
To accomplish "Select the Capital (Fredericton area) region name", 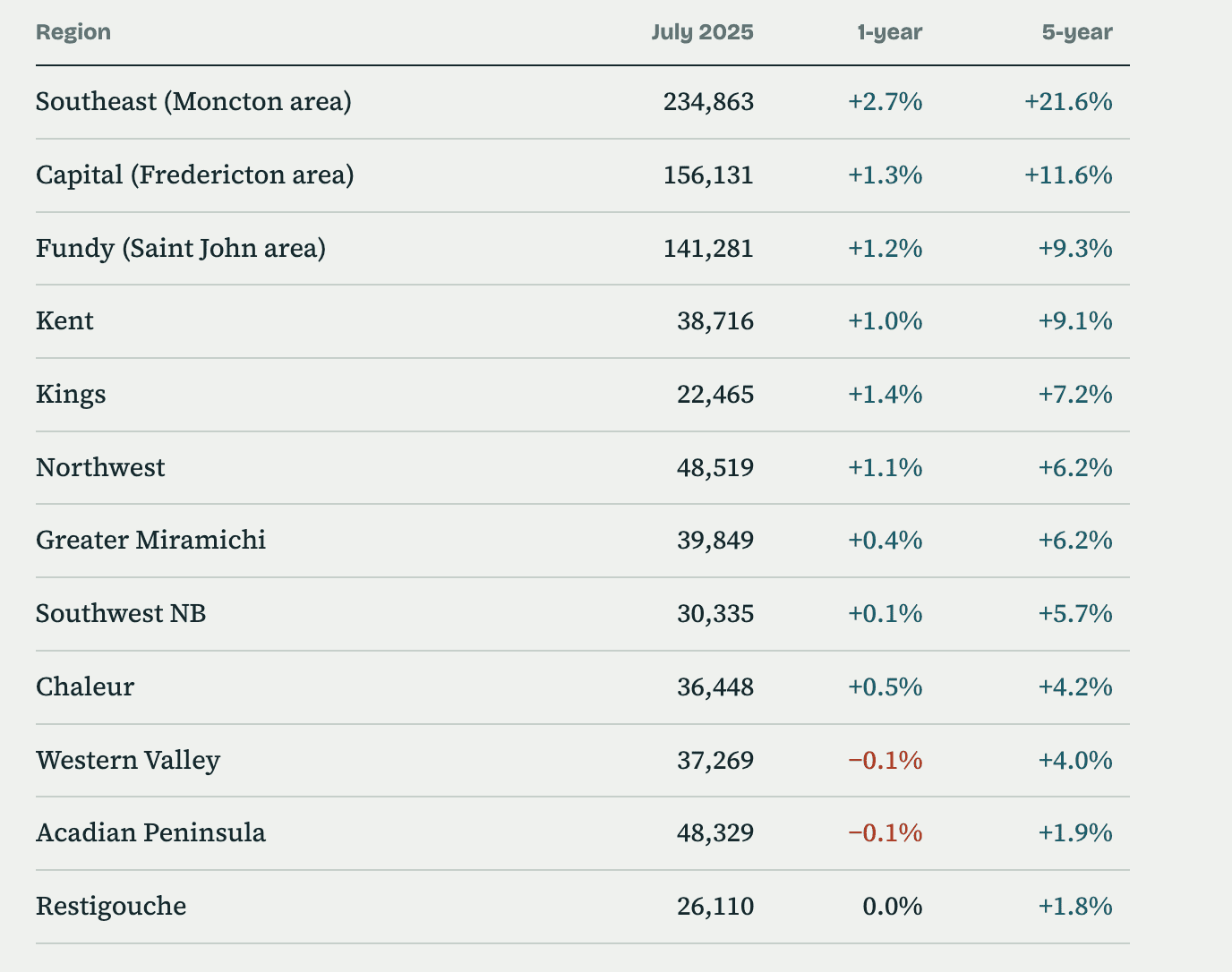I will coord(195,175).
